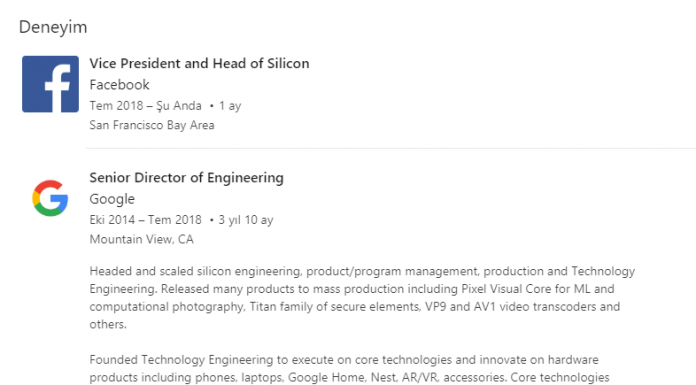Click the 1 ay duration text
Image resolution: width=696 pixels, height=385 pixels.
tap(230, 106)
